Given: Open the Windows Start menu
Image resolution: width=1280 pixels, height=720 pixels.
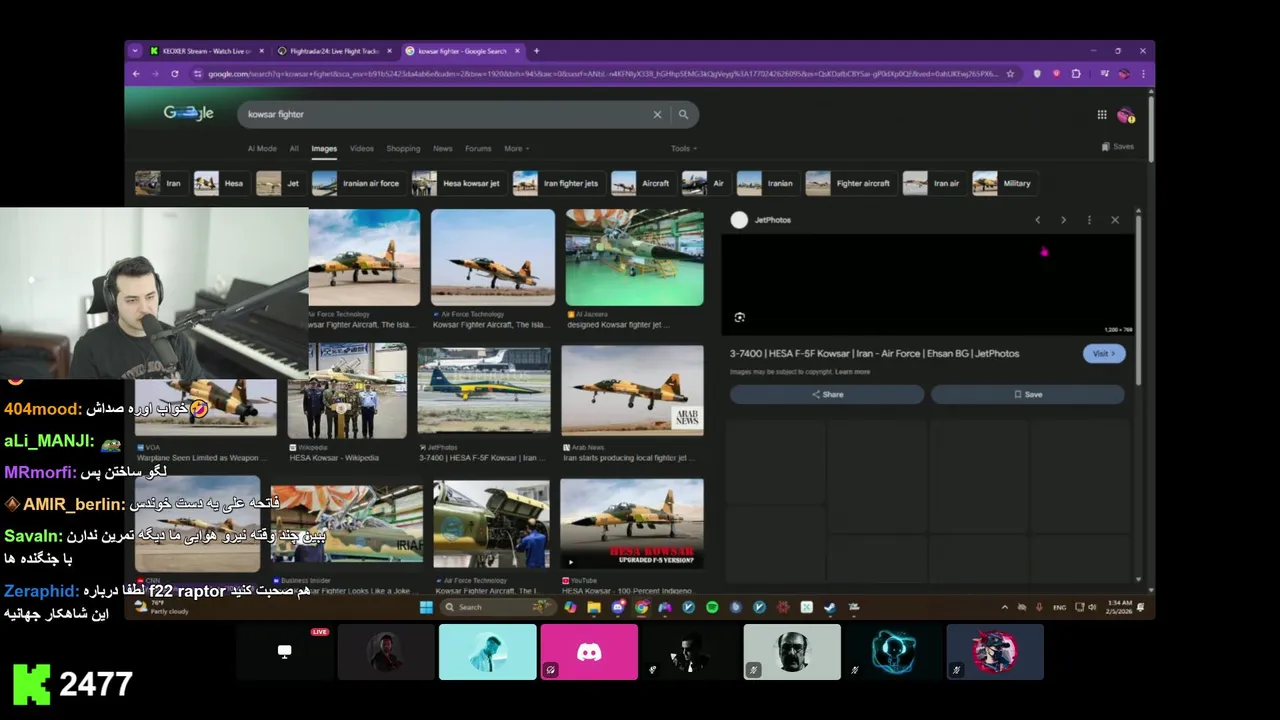Looking at the screenshot, I should click(x=426, y=607).
